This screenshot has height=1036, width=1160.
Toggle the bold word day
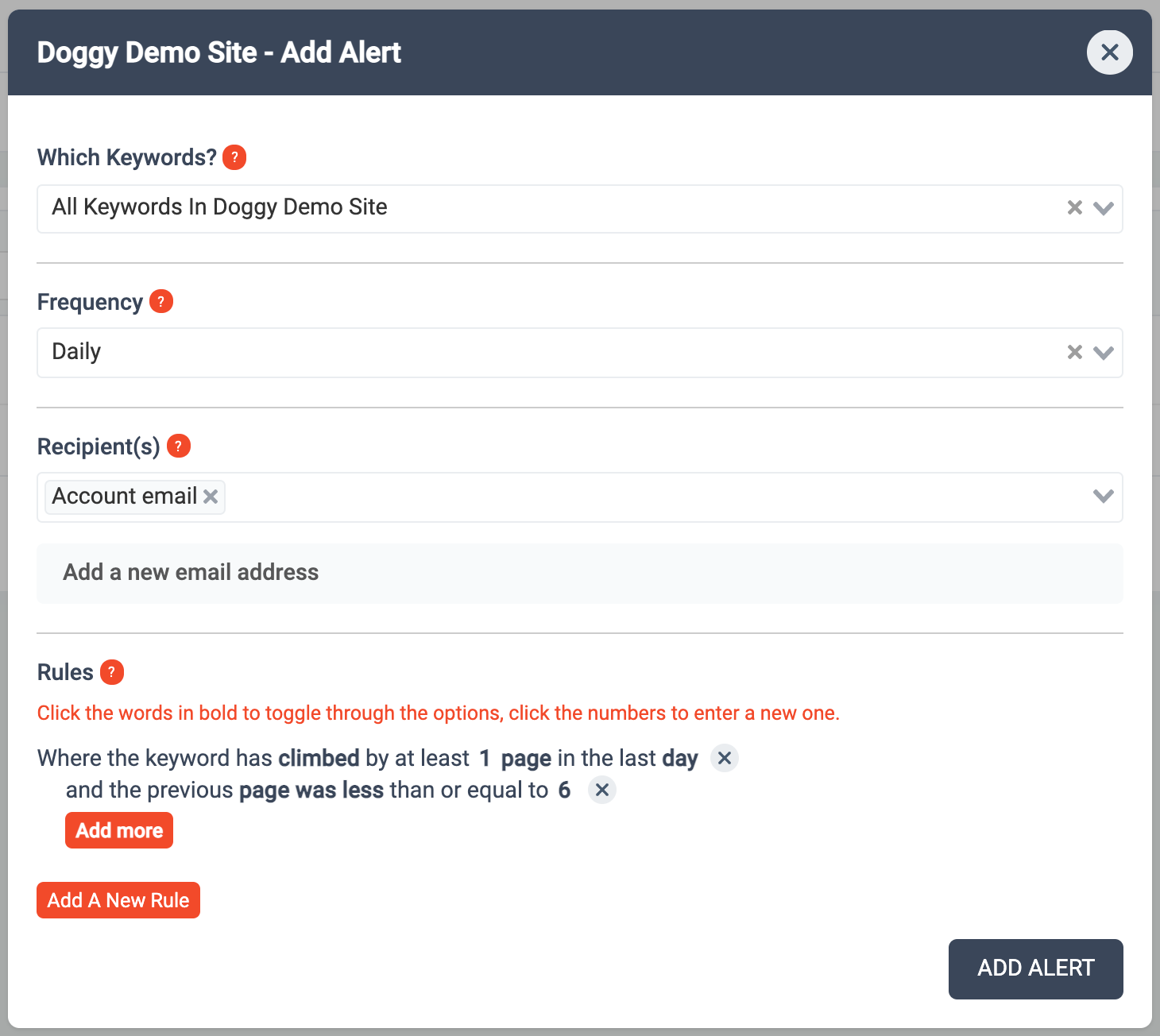point(680,759)
